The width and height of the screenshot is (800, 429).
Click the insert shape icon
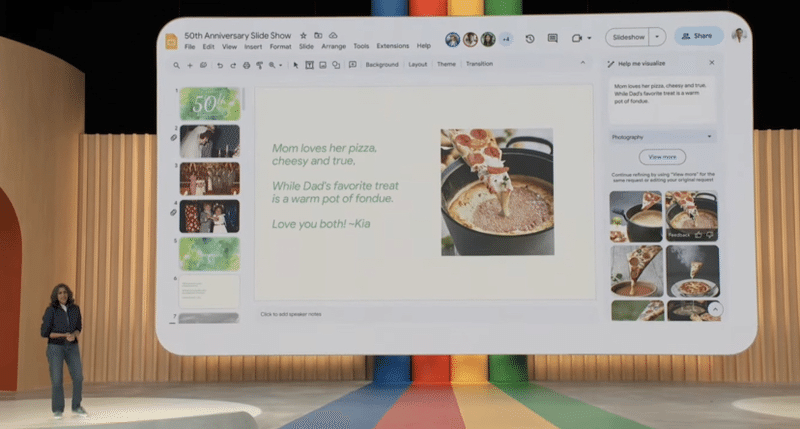pyautogui.click(x=336, y=65)
